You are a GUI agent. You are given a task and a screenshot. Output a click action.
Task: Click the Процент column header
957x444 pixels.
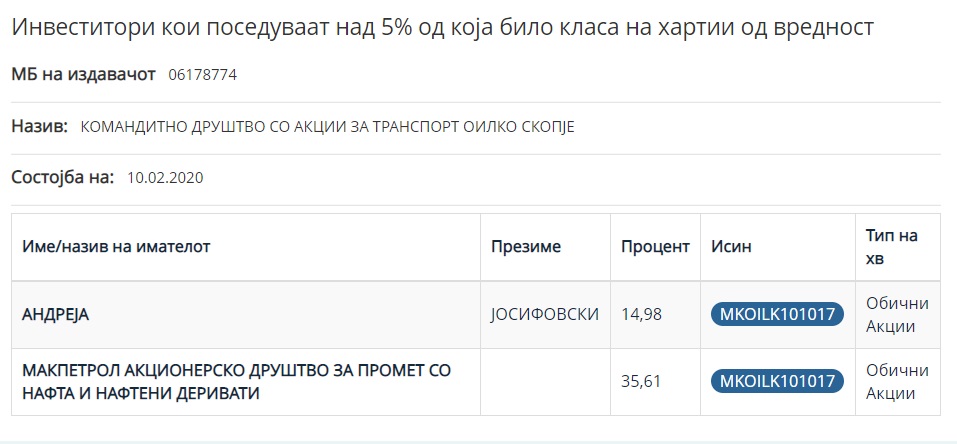coord(655,246)
